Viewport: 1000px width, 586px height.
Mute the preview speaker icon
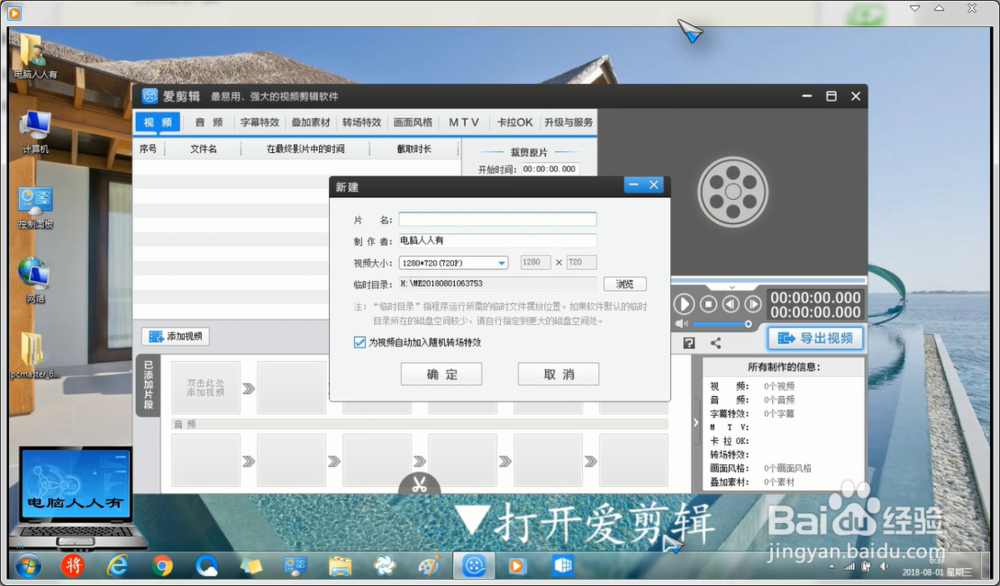click(x=681, y=324)
